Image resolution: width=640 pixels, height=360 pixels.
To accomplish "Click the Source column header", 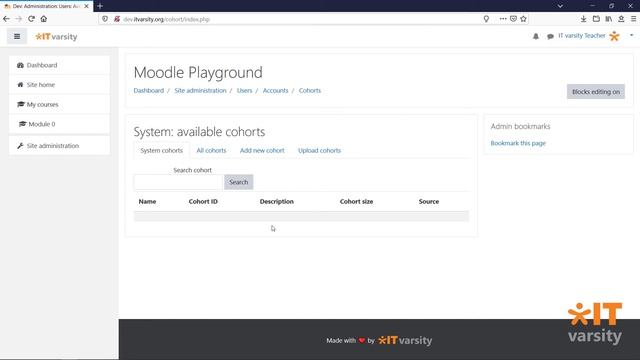I will point(429,202).
